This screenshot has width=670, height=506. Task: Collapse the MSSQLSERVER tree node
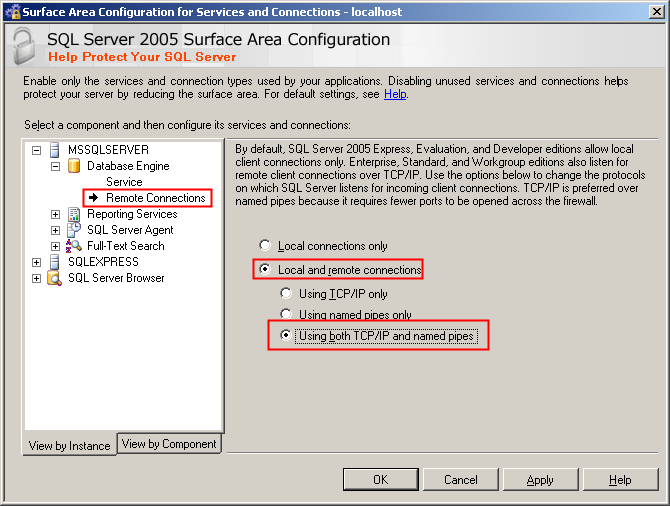[x=37, y=150]
